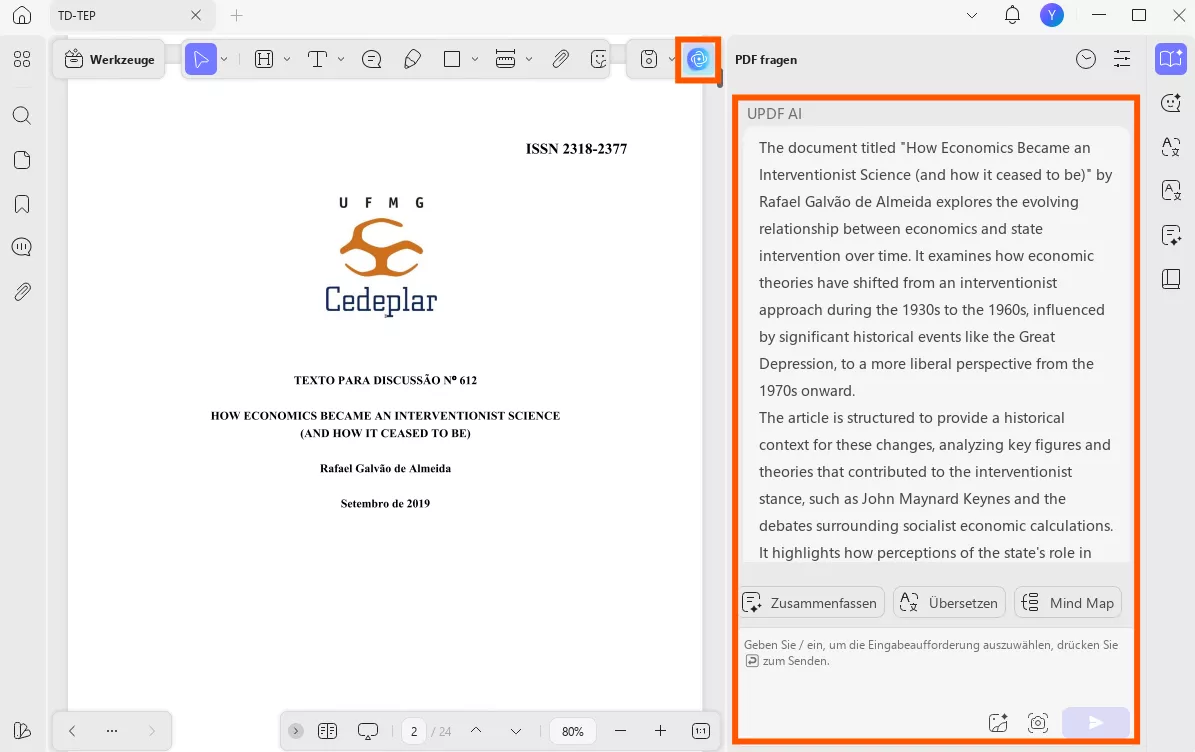This screenshot has height=752, width=1195.
Task: Click the page number input field
Action: (413, 731)
